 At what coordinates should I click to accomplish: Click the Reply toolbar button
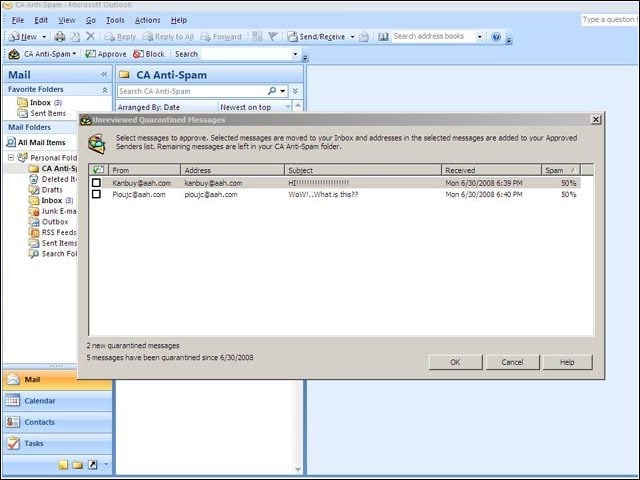[x=120, y=37]
